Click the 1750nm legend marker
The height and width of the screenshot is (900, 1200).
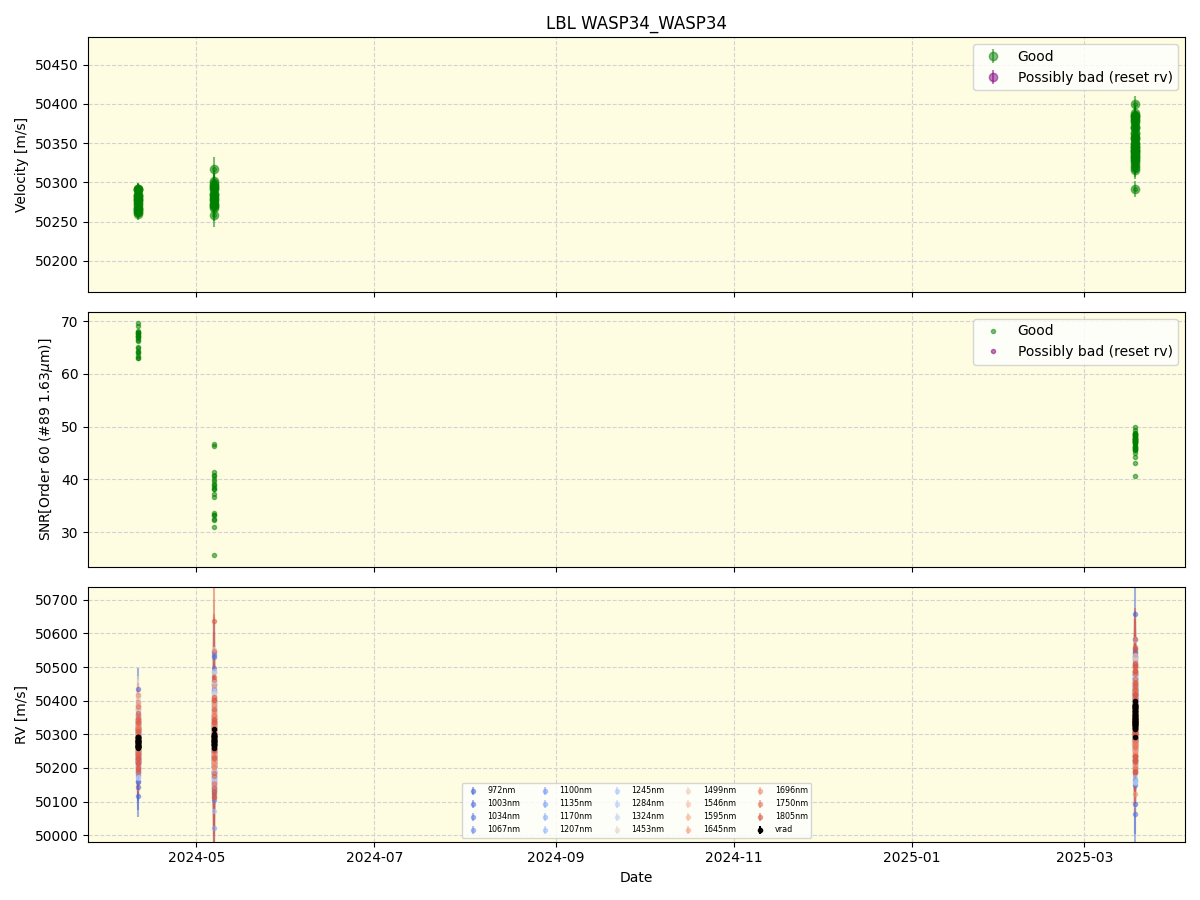pyautogui.click(x=761, y=803)
